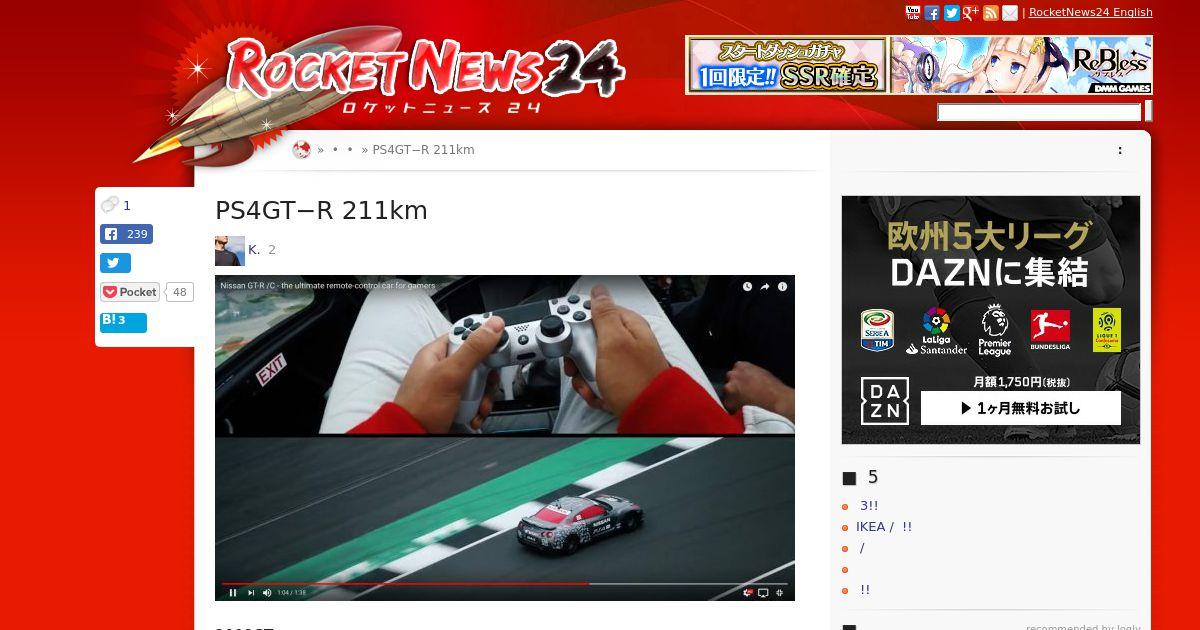Pause the video with the pause button
Image resolution: width=1200 pixels, height=630 pixels.
pos(233,592)
